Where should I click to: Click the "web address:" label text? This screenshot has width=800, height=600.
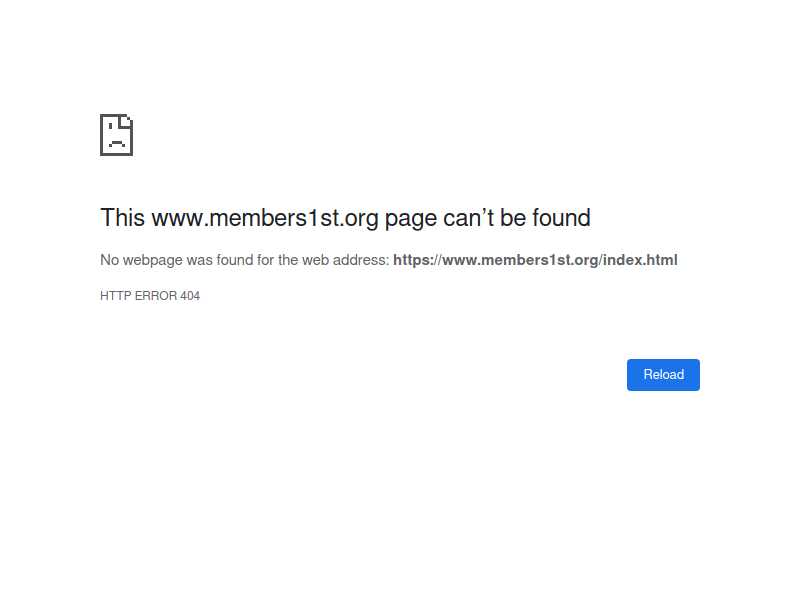[346, 260]
